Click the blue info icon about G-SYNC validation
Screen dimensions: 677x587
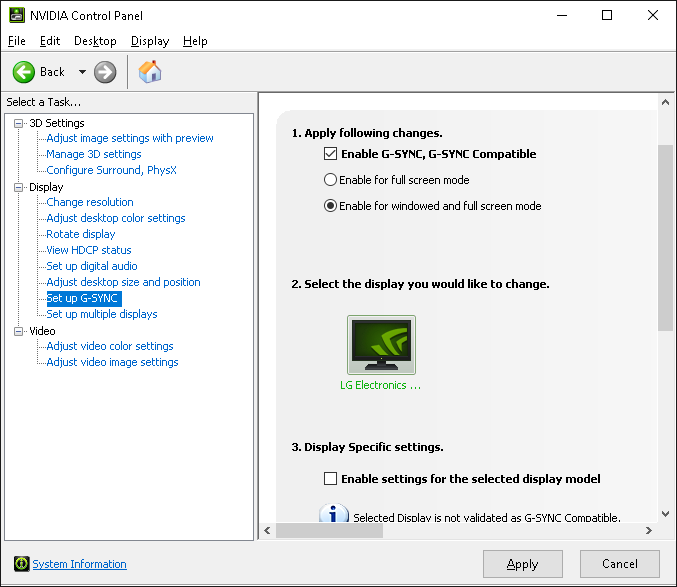pos(333,514)
